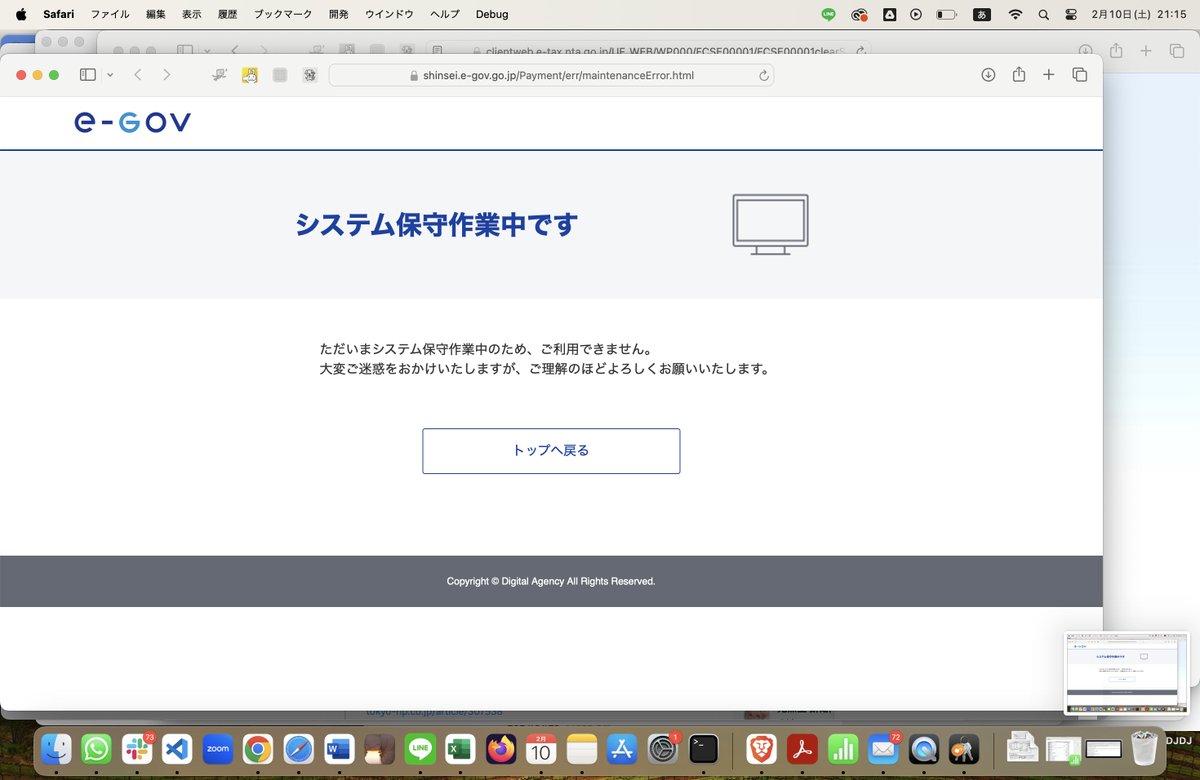Open the ヘルプ menu
This screenshot has height=780, width=1200.
pyautogui.click(x=445, y=14)
